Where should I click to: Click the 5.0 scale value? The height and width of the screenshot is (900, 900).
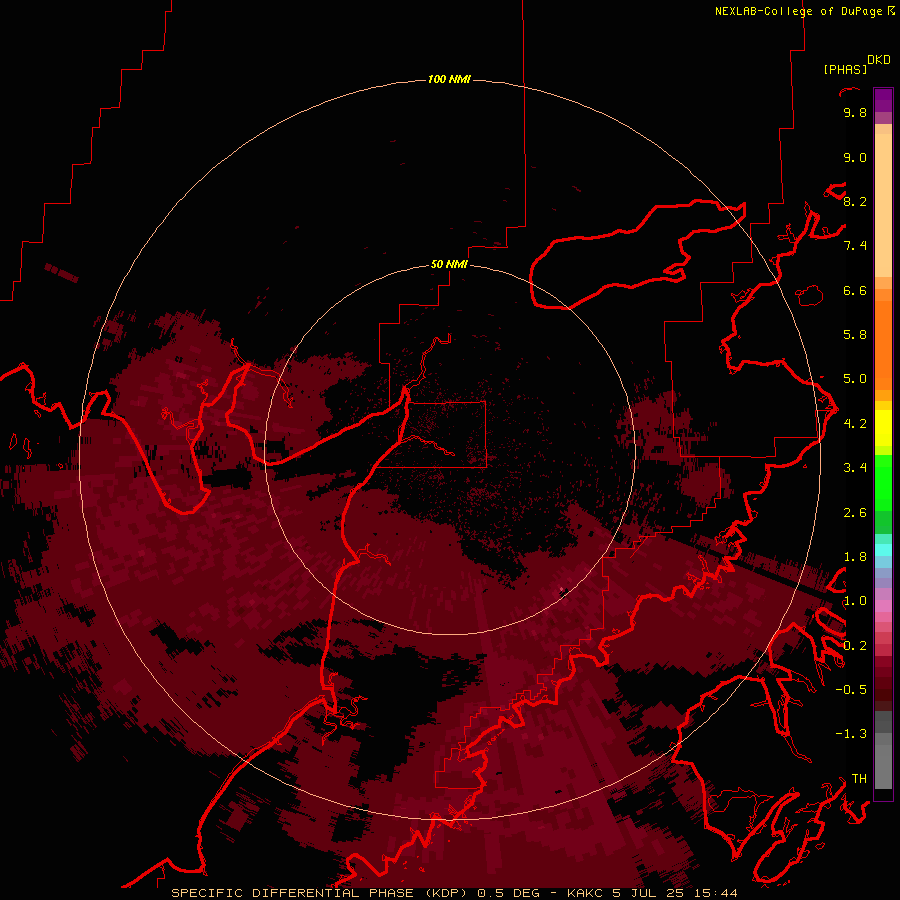click(x=855, y=379)
